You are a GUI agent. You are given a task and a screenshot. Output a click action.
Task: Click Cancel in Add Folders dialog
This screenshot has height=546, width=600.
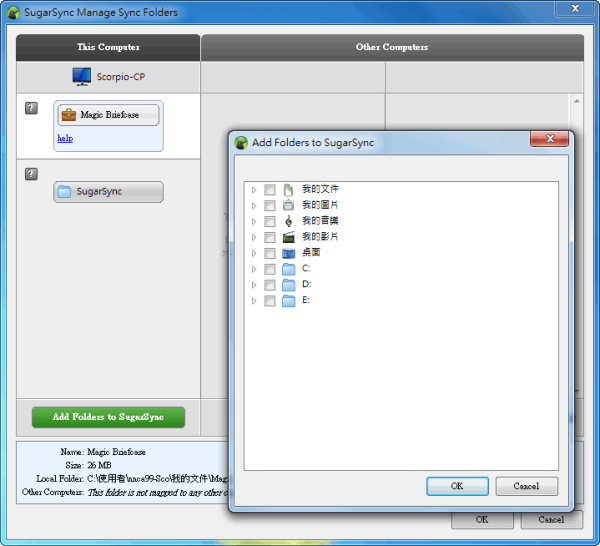527,486
